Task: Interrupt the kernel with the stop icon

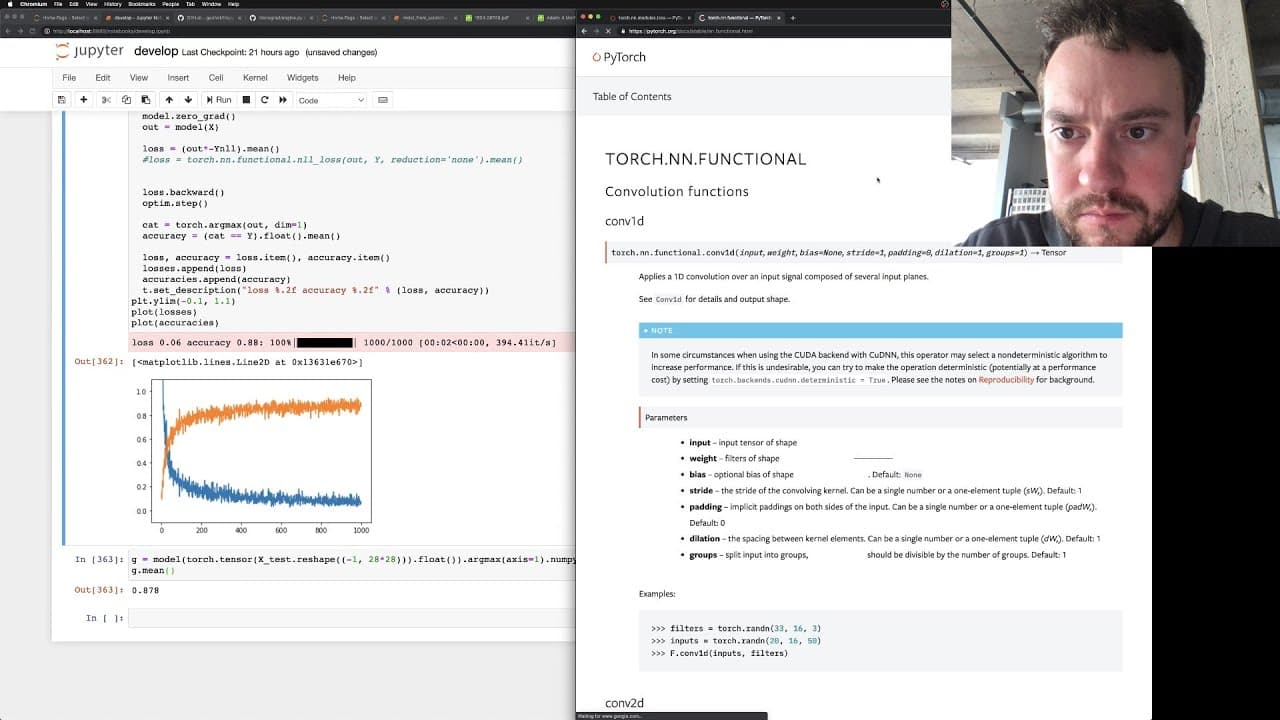Action: pos(246,100)
